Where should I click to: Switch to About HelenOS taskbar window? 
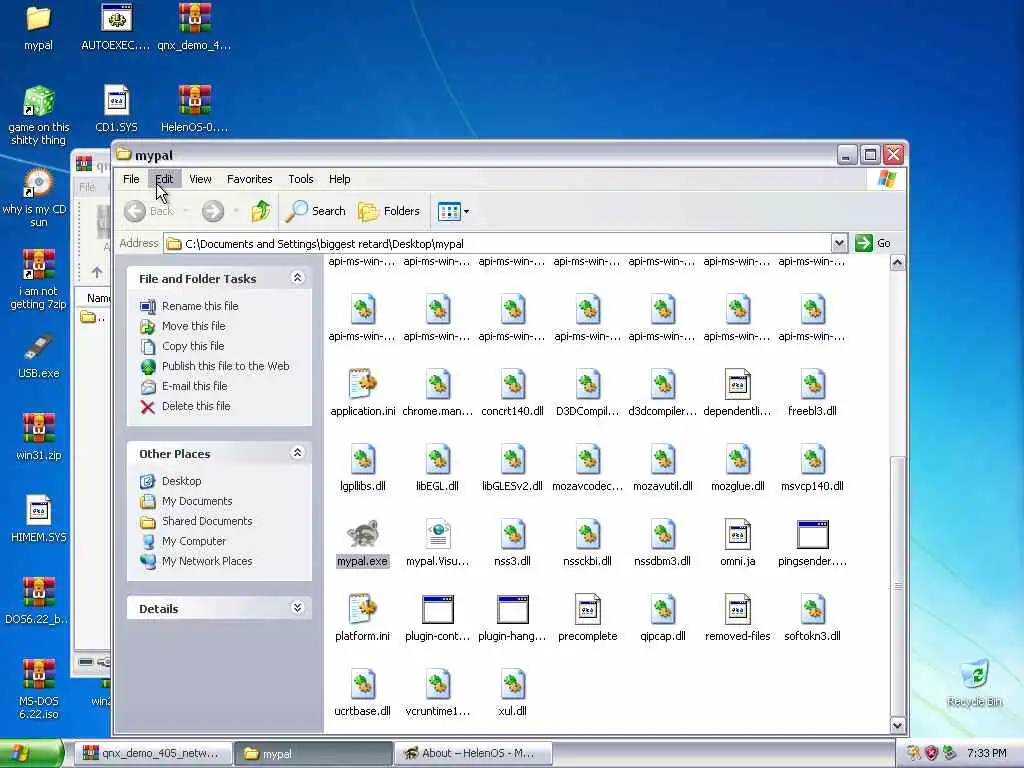pyautogui.click(x=473, y=754)
